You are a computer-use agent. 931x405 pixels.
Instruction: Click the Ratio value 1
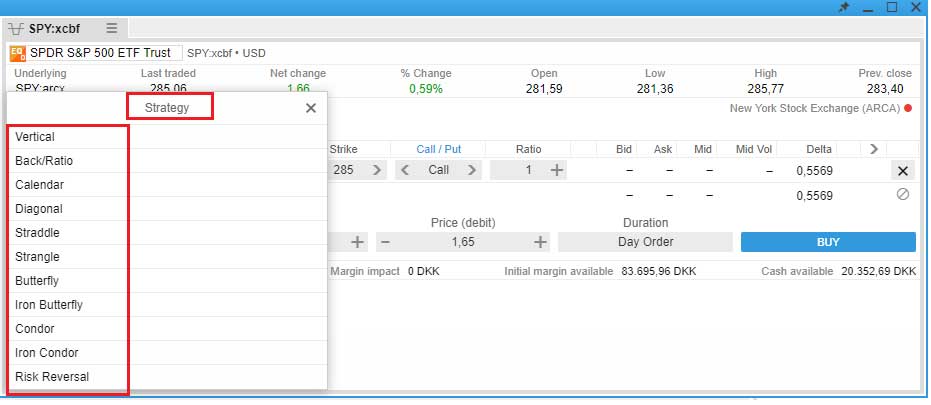[528, 170]
